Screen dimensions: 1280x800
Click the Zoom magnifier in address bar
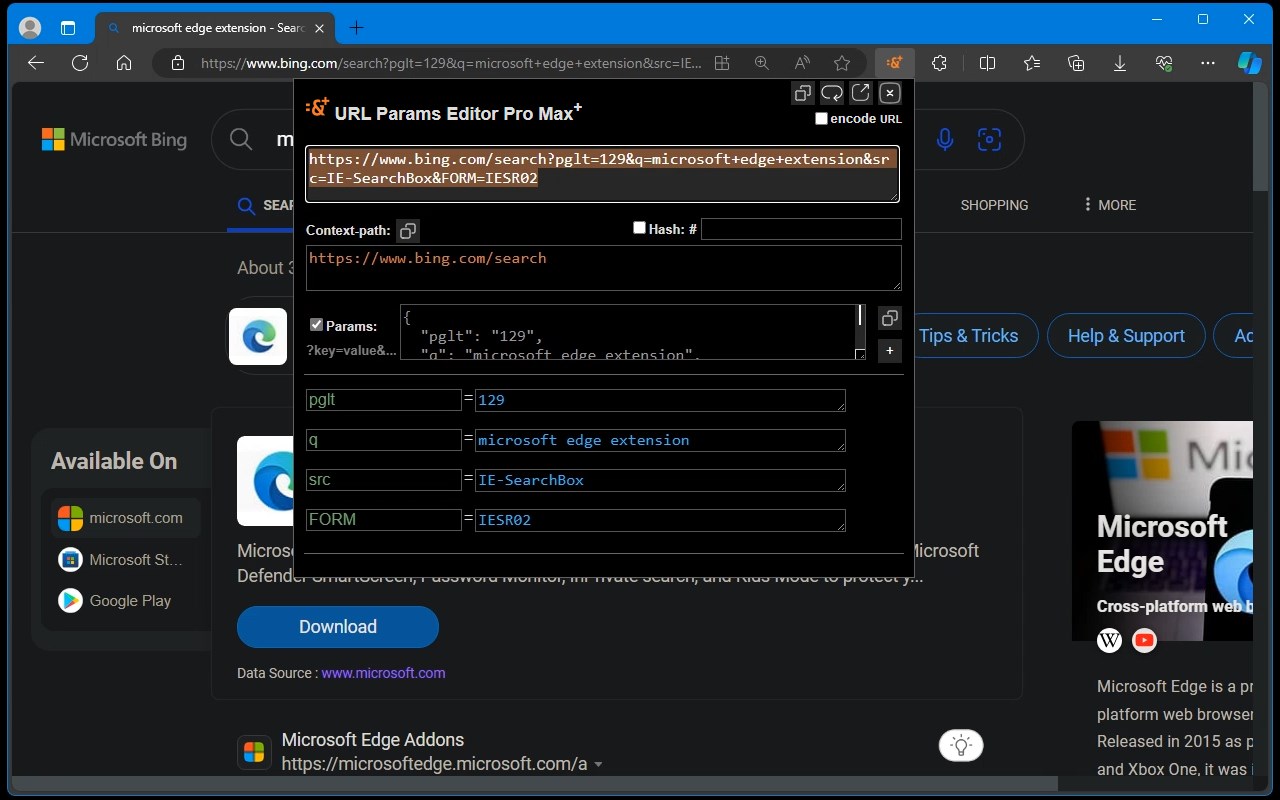[x=762, y=63]
